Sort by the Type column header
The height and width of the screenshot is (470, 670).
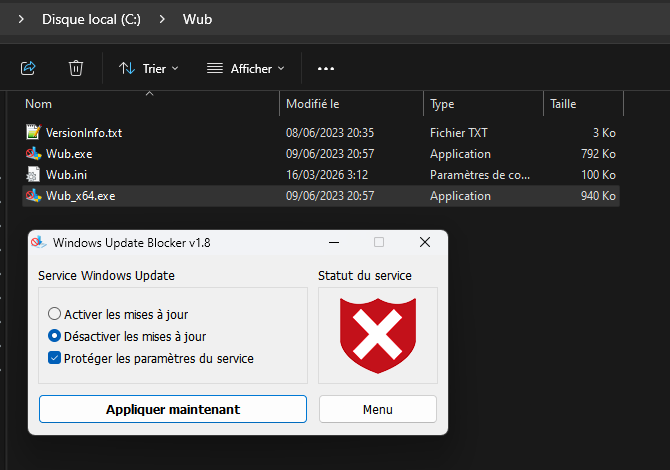coord(483,104)
